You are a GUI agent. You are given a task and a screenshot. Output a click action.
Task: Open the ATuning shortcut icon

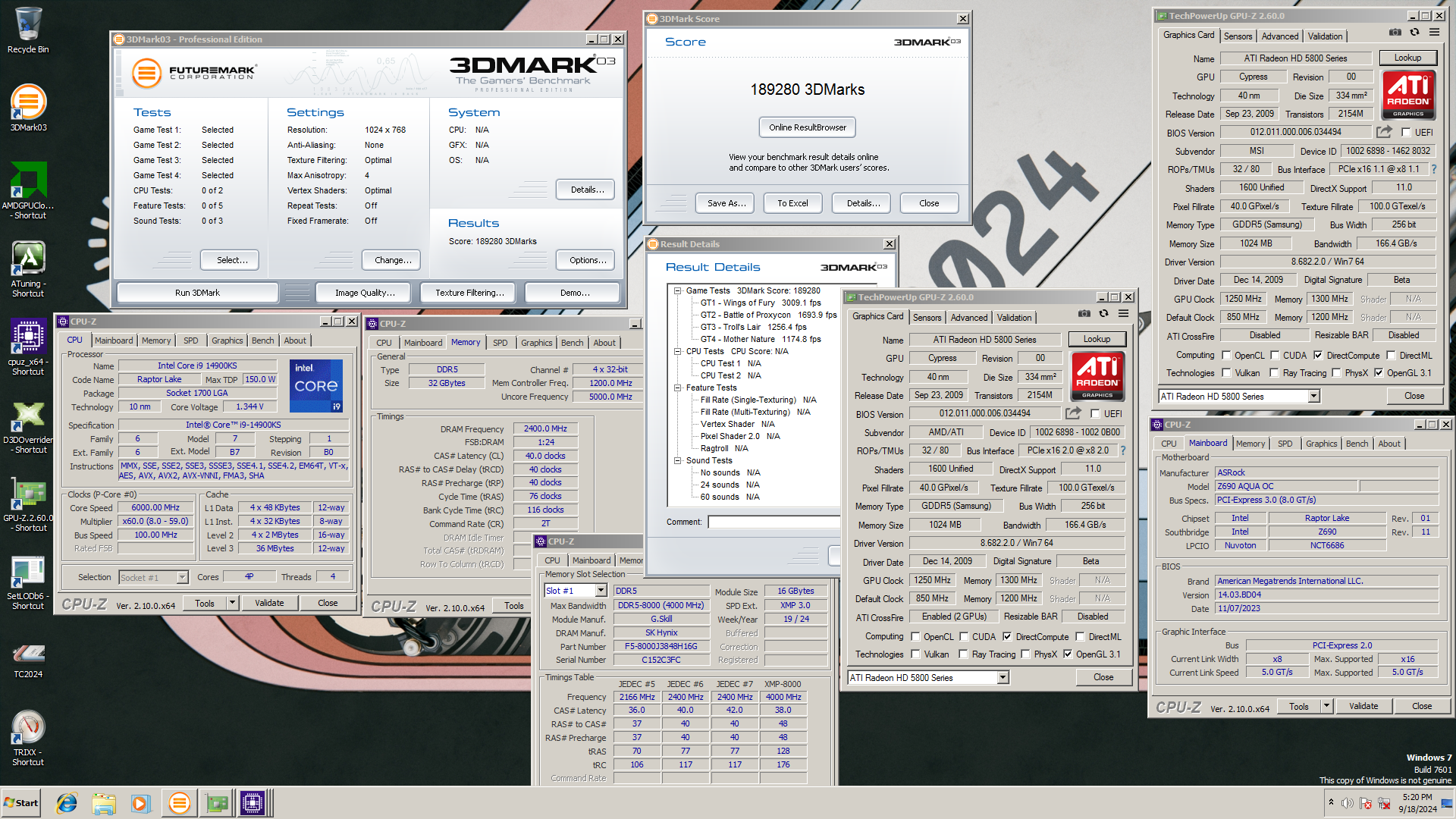(28, 268)
